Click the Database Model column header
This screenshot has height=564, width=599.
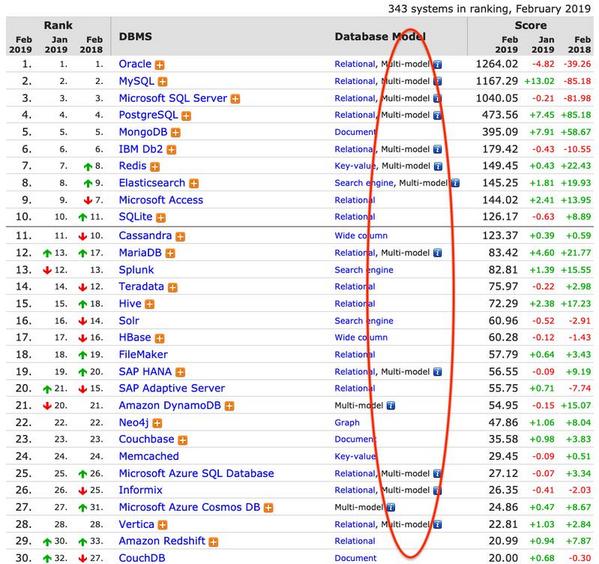380,37
